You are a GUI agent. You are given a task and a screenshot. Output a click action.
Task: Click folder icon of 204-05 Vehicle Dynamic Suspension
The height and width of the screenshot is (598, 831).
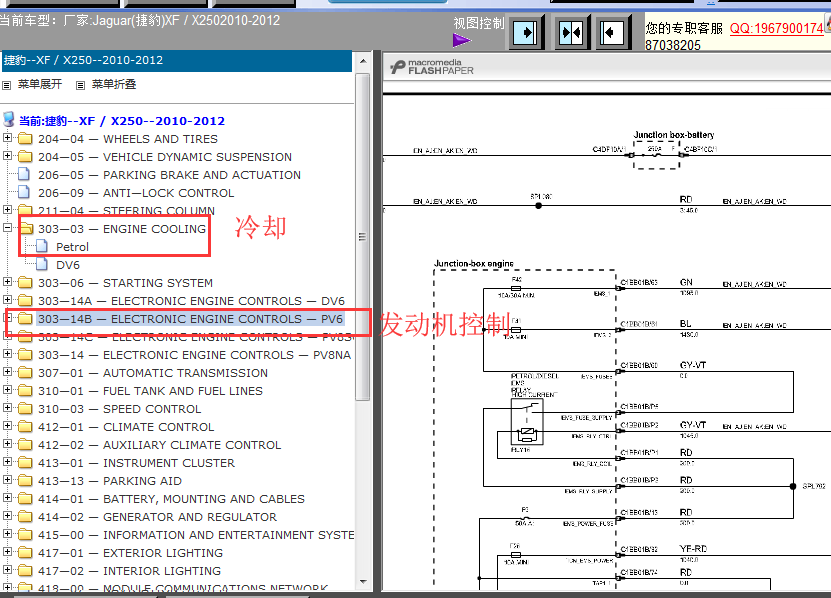pos(25,157)
